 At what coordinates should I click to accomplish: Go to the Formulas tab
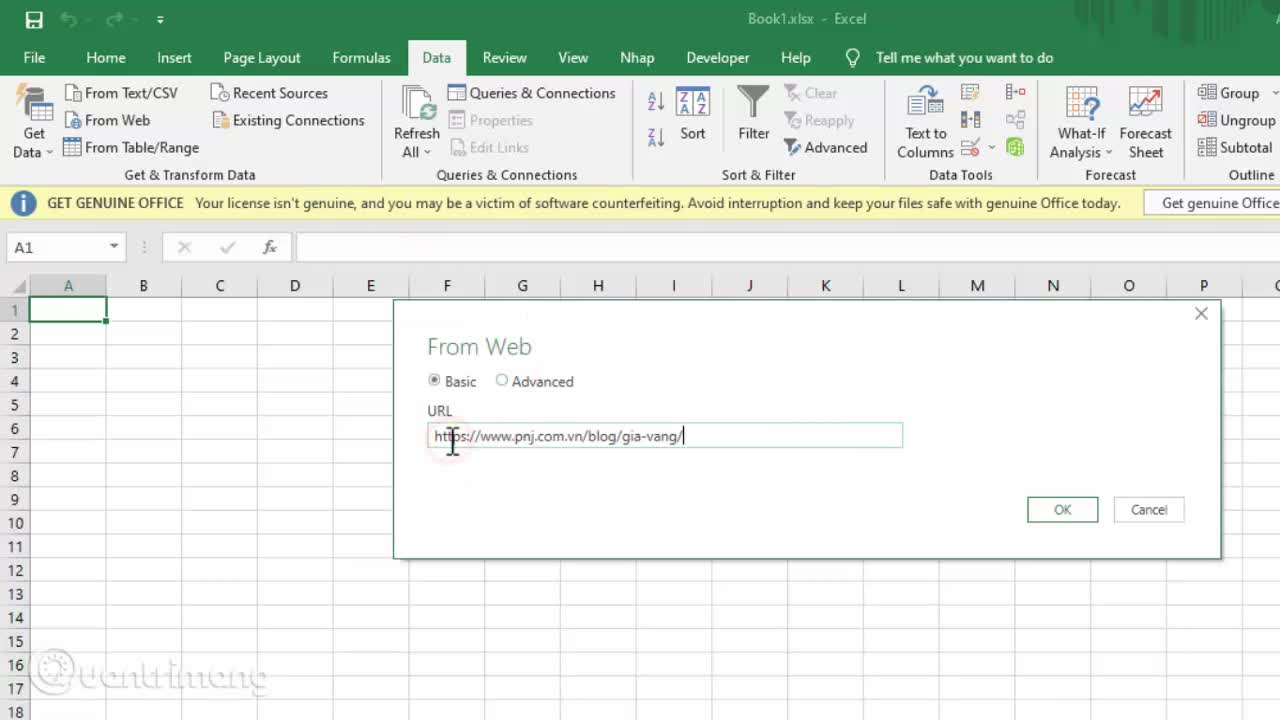point(361,58)
